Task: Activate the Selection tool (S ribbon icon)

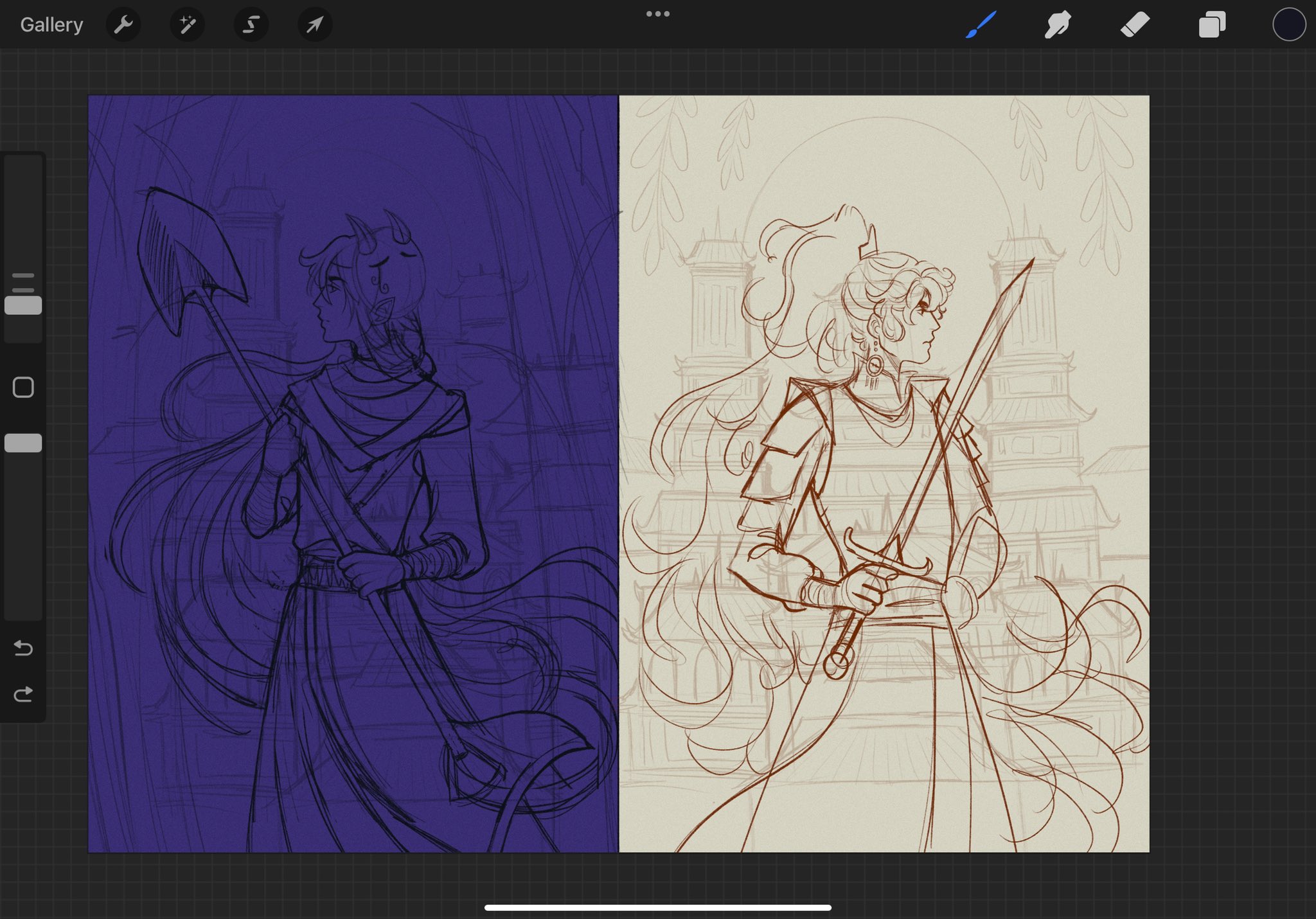Action: (251, 25)
